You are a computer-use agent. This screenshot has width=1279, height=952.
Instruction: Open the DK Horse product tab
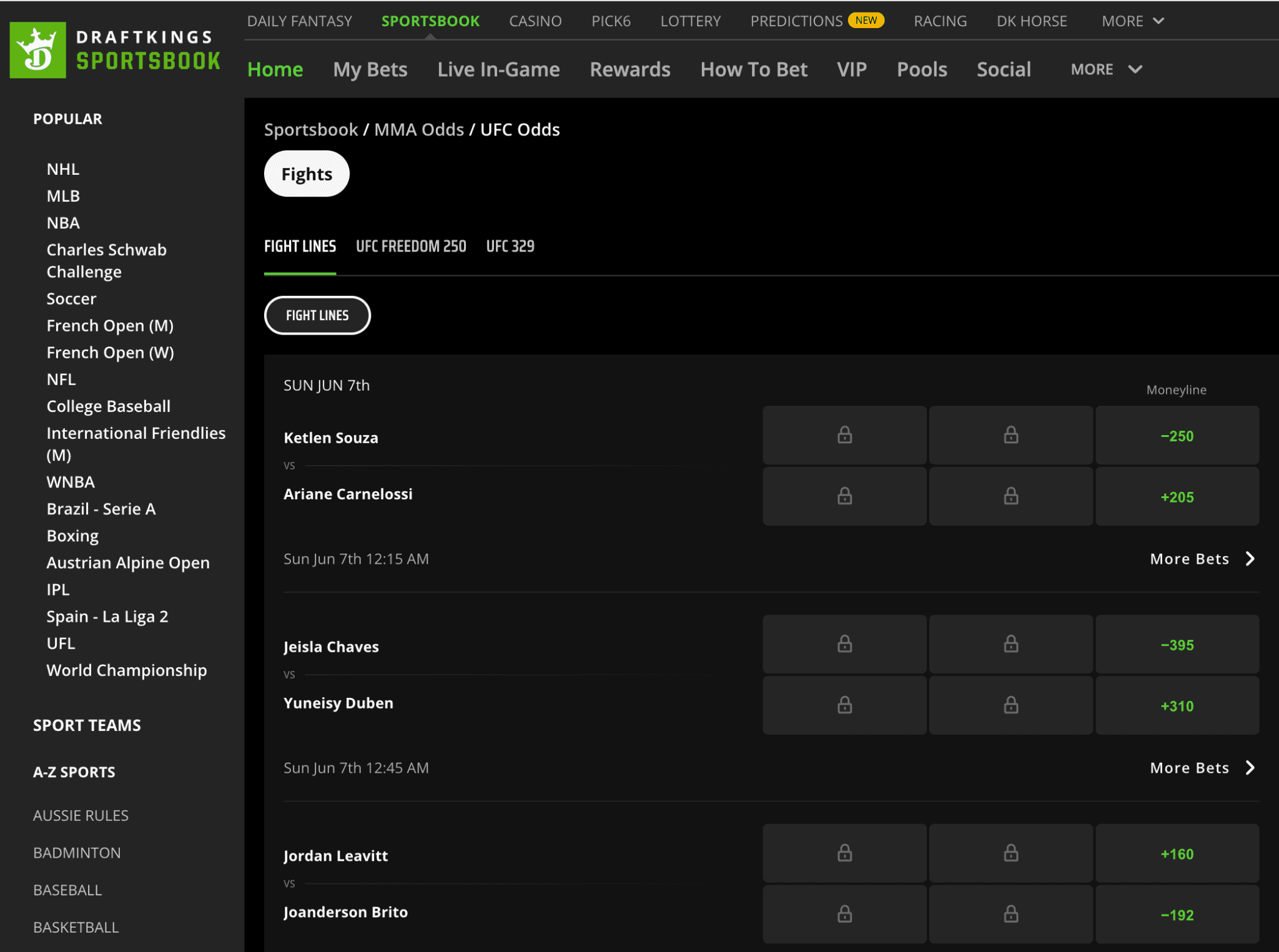click(x=1032, y=21)
